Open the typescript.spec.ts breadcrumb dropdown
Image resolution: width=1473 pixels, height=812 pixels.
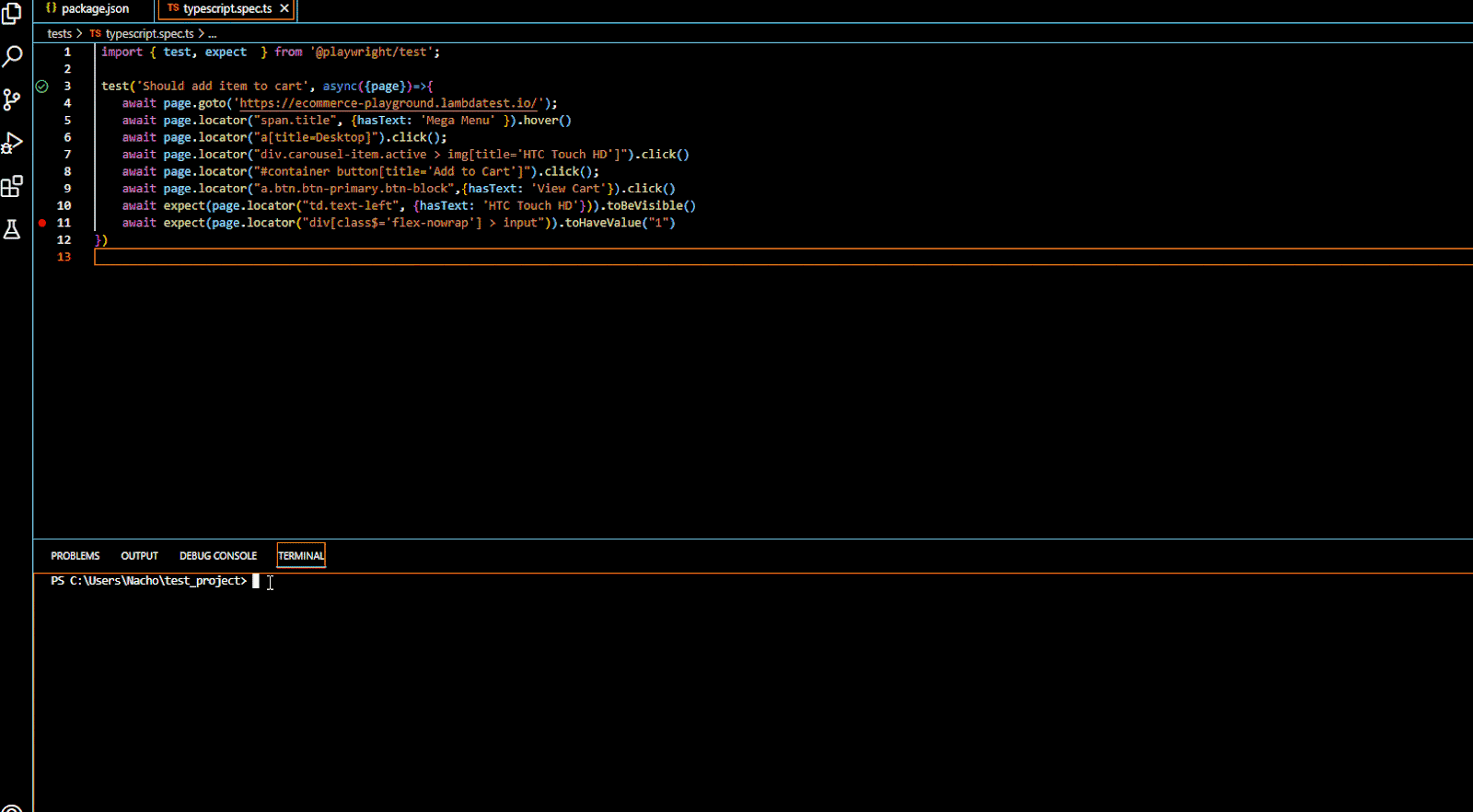(x=149, y=34)
